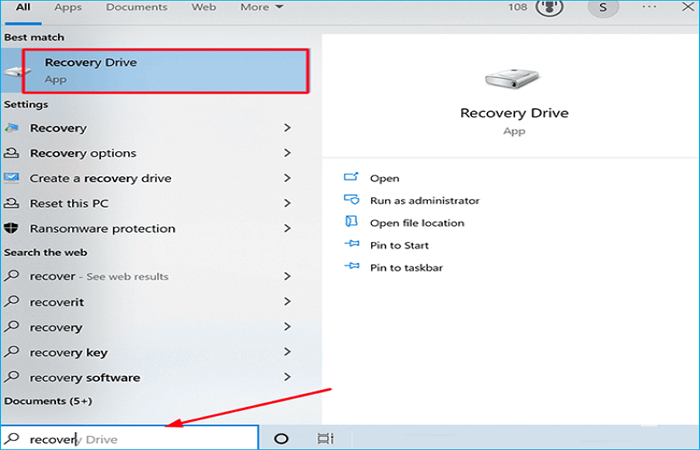
Task: Choose Pin to taskbar
Action: pos(406,267)
